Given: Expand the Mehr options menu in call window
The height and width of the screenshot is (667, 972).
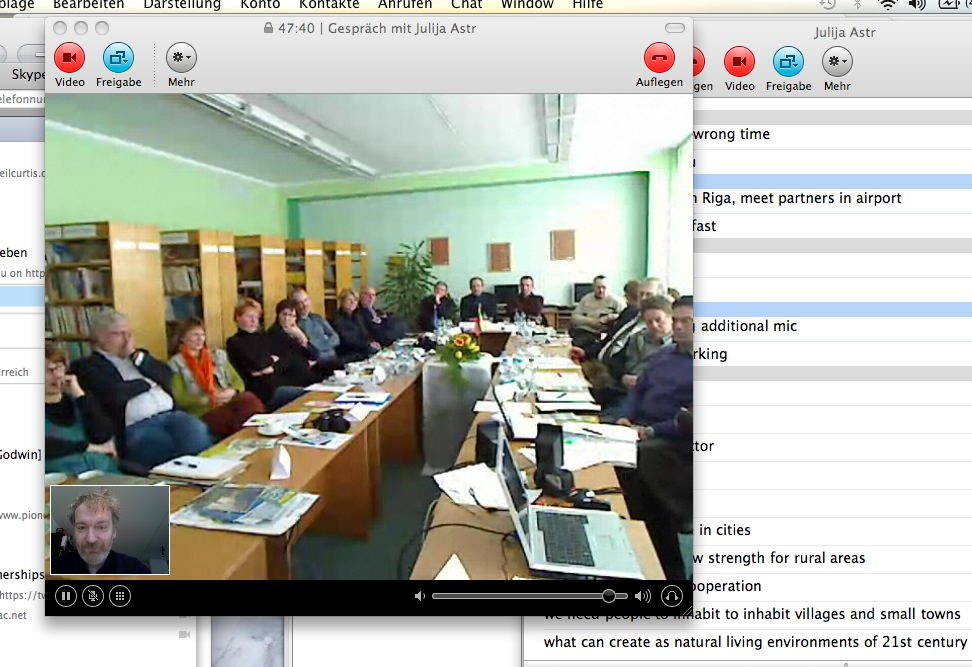Looking at the screenshot, I should pos(181,59).
